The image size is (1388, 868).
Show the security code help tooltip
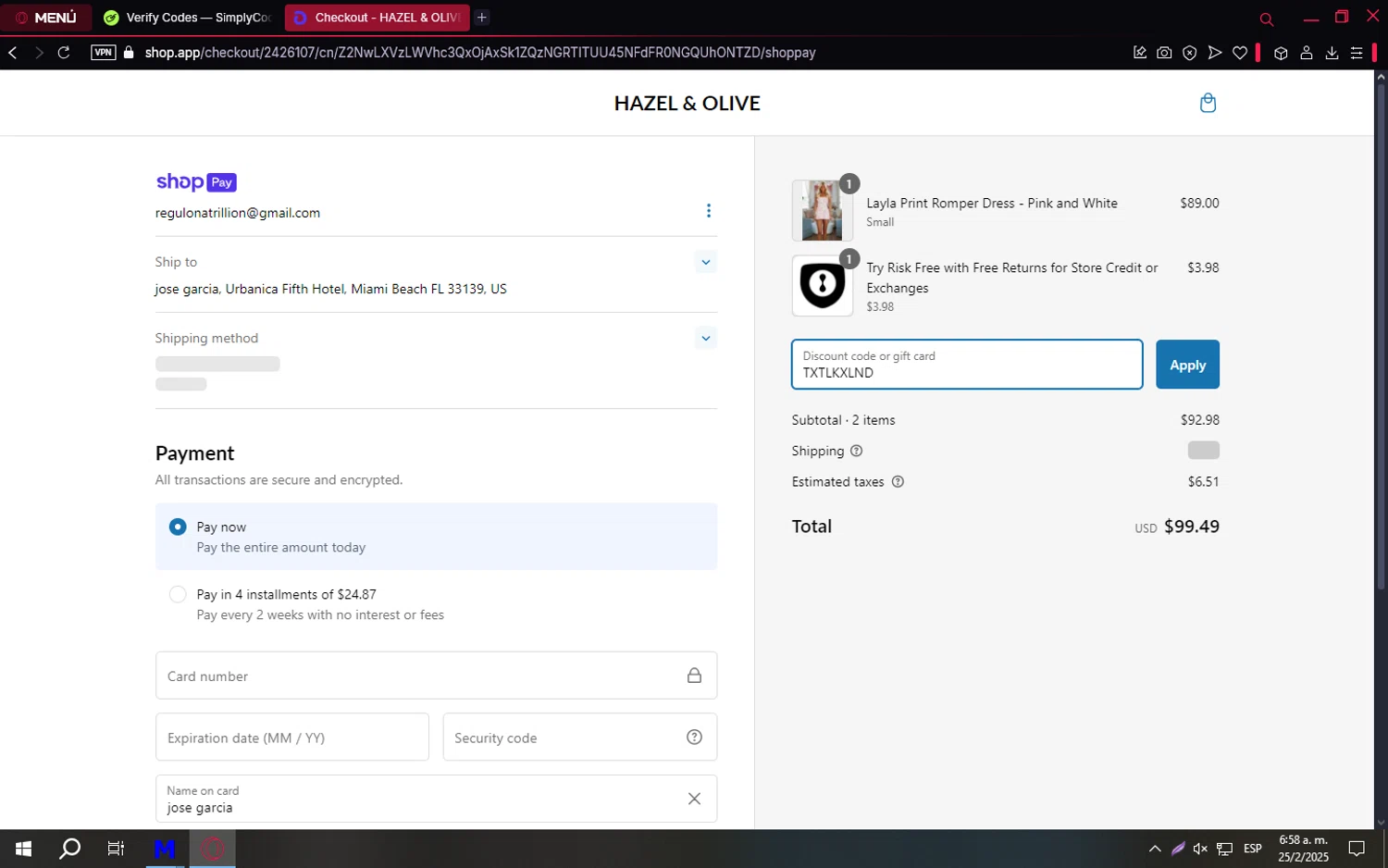[x=694, y=737]
